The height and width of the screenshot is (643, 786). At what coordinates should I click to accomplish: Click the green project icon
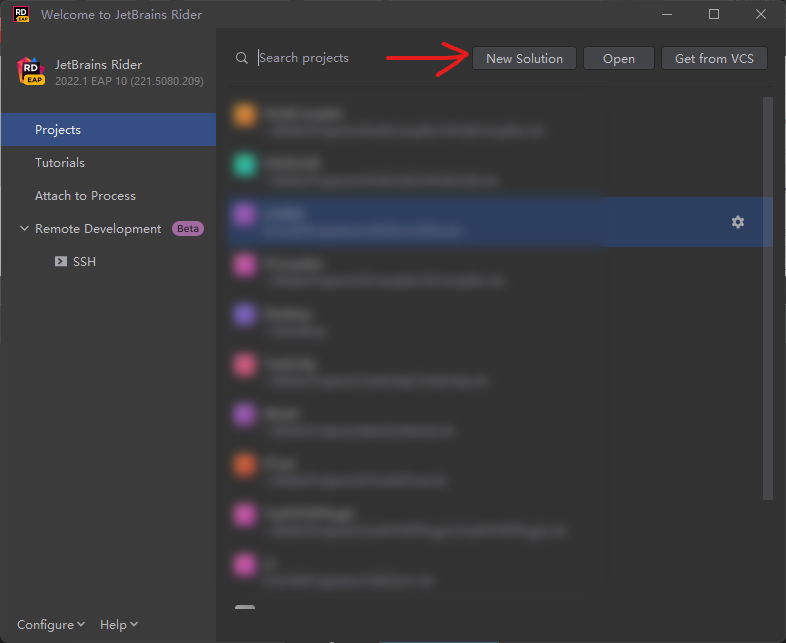(245, 165)
